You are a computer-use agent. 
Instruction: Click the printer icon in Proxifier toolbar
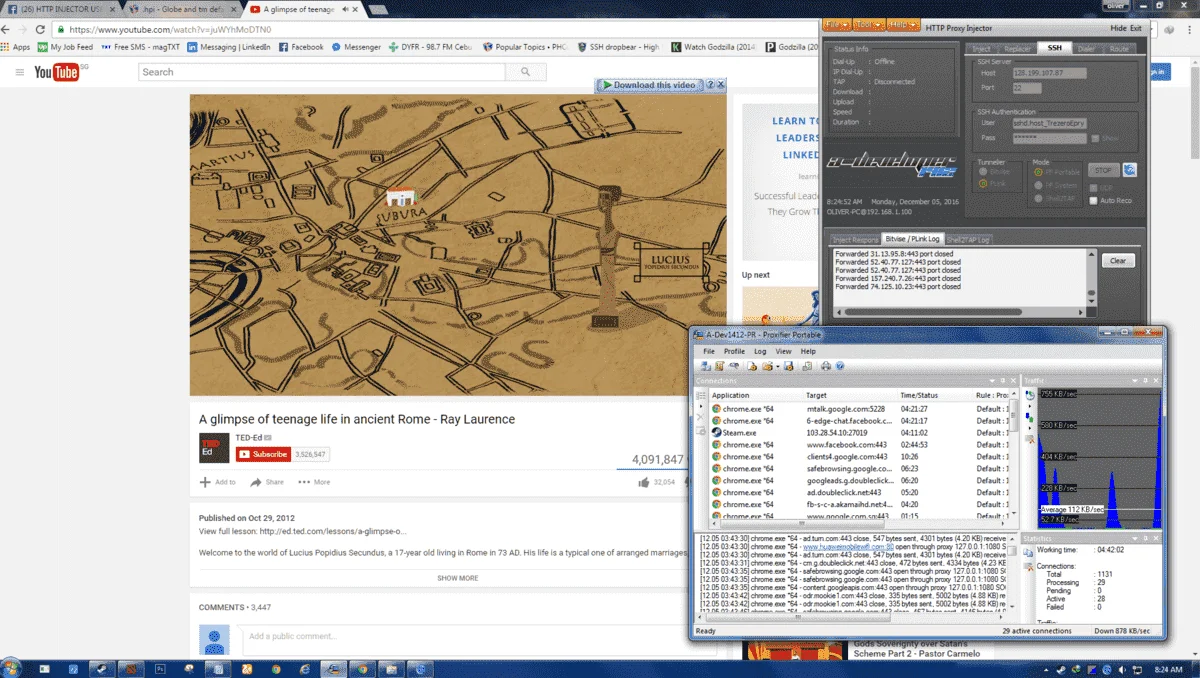tap(826, 366)
